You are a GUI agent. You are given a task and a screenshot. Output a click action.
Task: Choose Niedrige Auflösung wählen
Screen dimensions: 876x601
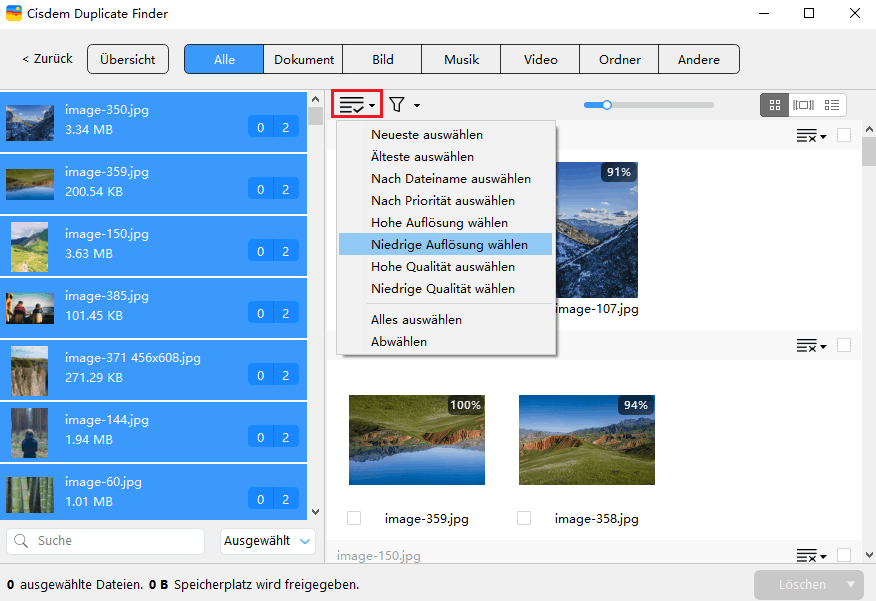[445, 244]
